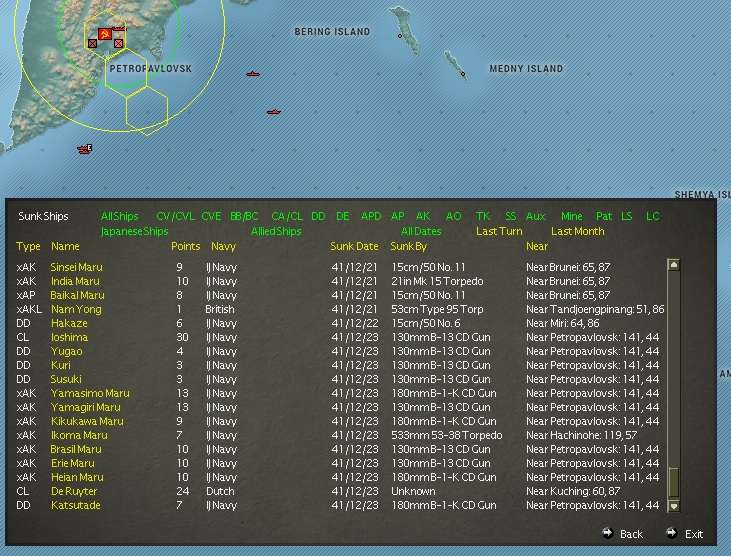This screenshot has height=556, width=731.
Task: Filter by Pat ship type
Action: pyautogui.click(x=604, y=216)
